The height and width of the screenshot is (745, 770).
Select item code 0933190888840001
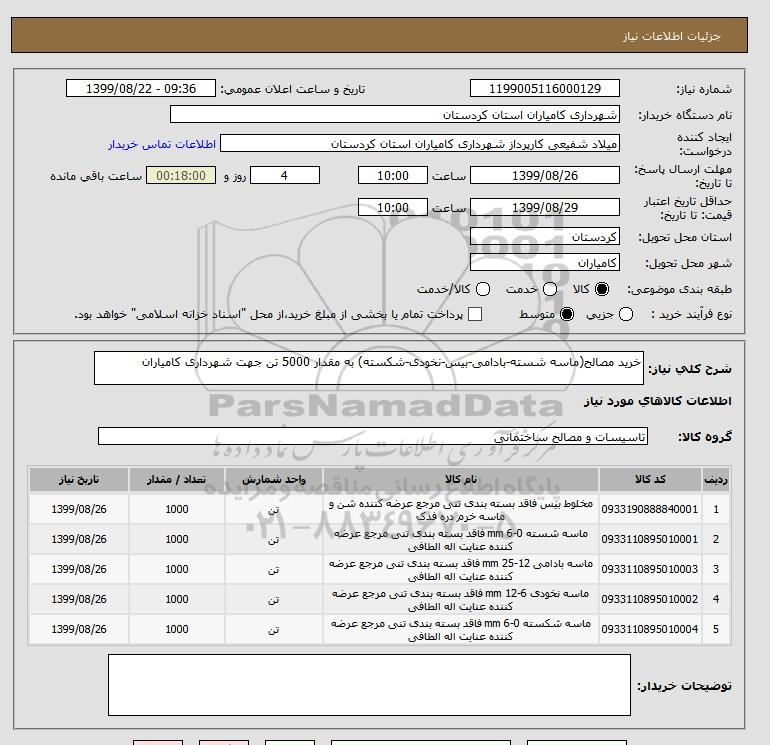[x=650, y=509]
